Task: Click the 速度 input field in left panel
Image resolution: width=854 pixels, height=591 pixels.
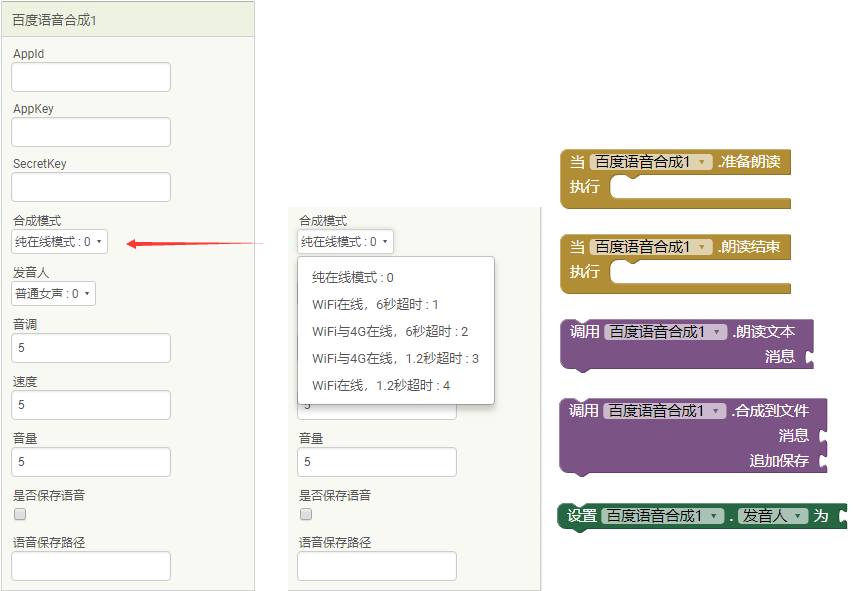Action: pos(91,405)
